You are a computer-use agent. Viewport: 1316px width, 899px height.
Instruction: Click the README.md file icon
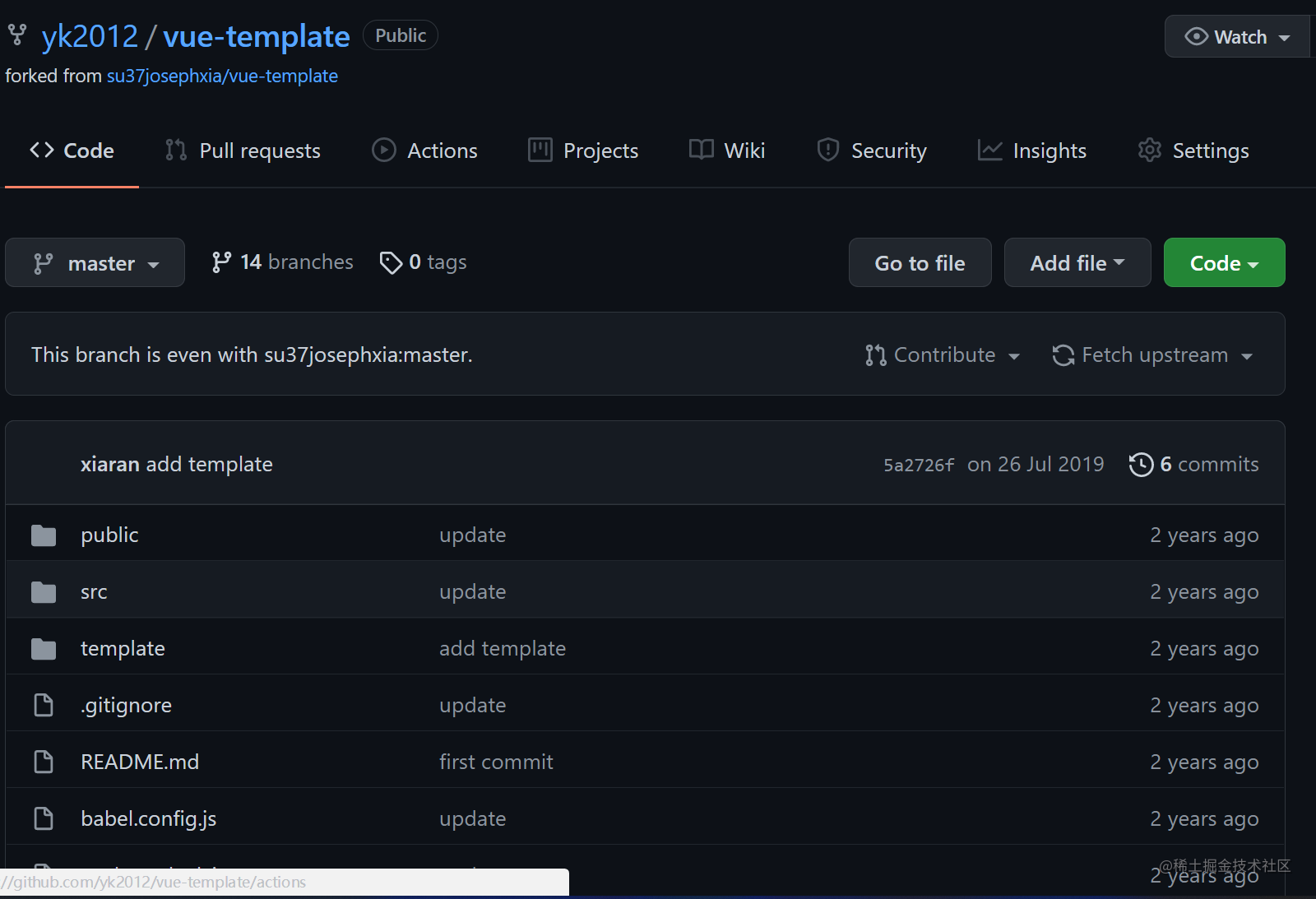(x=44, y=762)
